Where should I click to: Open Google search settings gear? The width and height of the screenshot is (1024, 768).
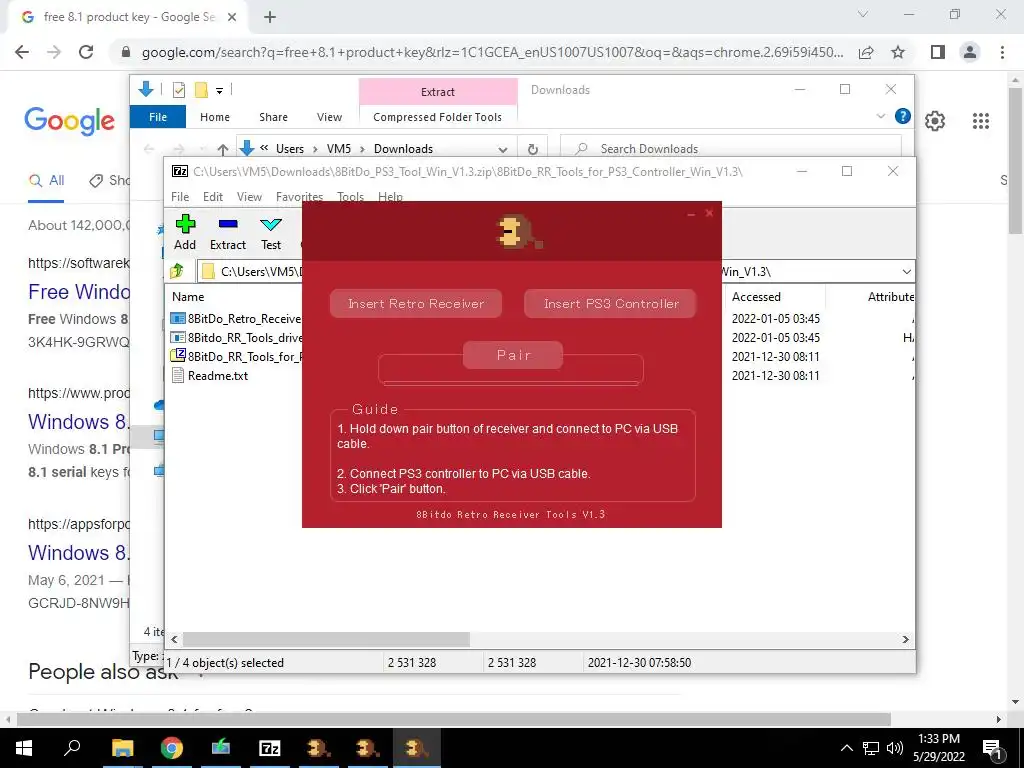[935, 121]
